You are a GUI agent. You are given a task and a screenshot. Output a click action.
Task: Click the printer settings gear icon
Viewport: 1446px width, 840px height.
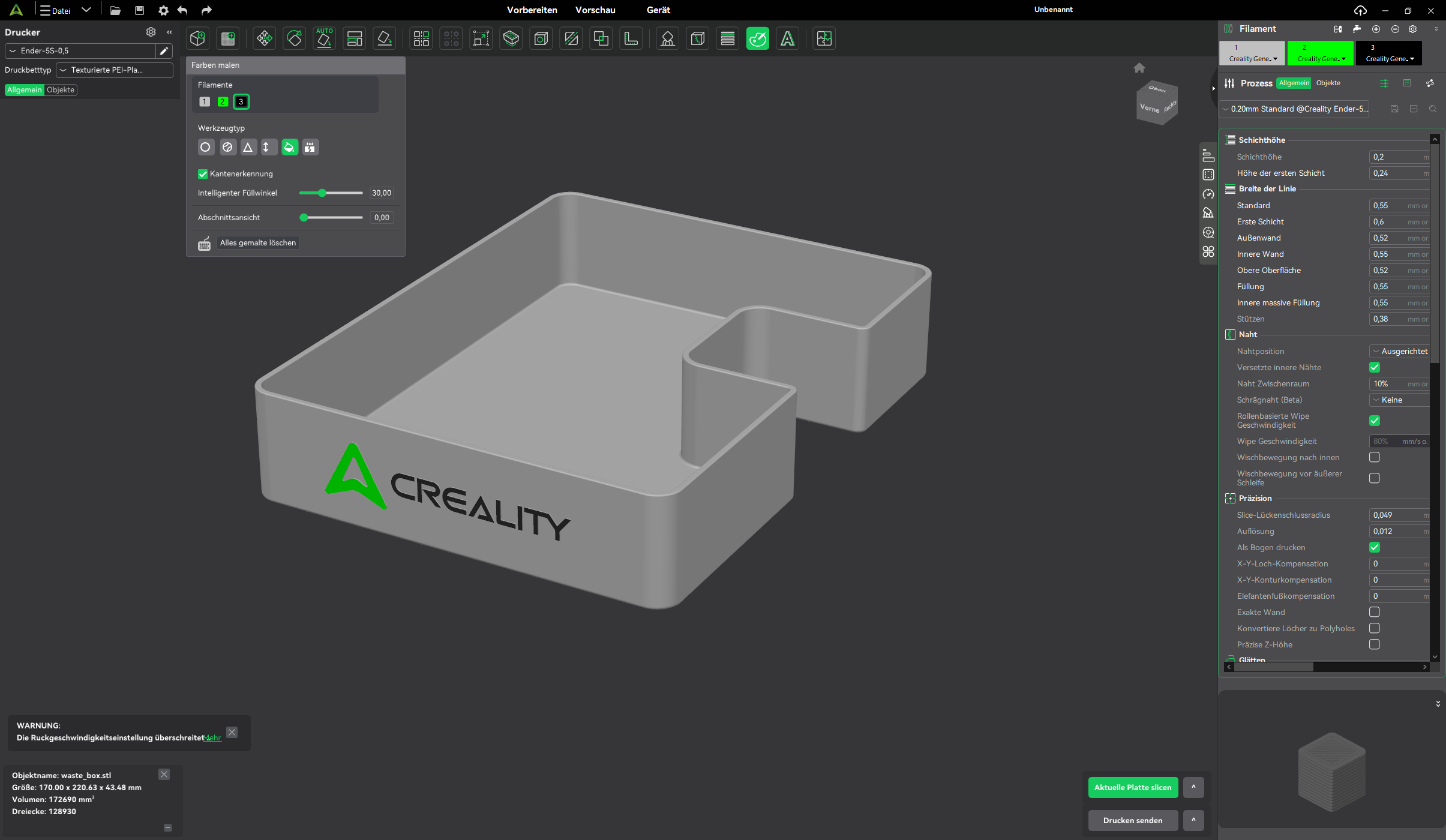tap(151, 32)
